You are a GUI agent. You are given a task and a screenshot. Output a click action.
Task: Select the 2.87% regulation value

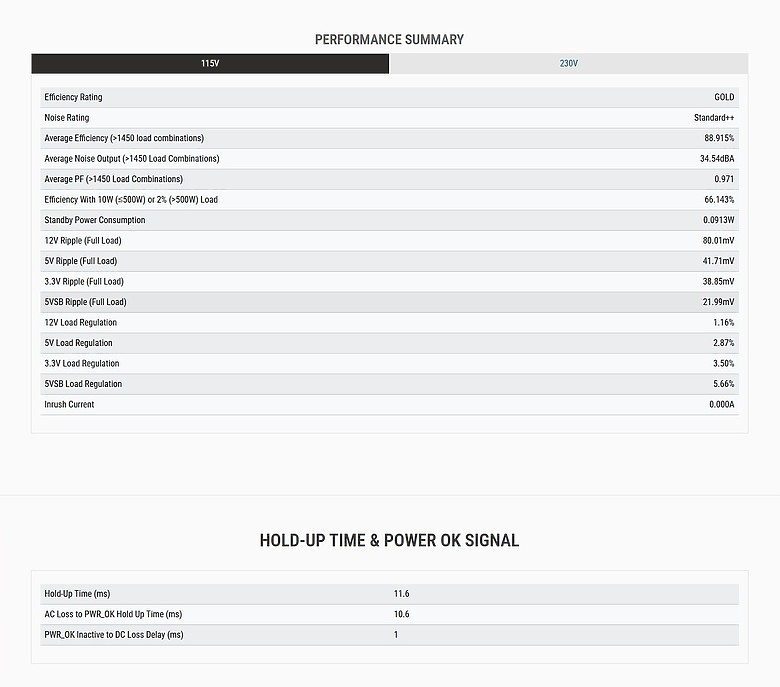[723, 343]
